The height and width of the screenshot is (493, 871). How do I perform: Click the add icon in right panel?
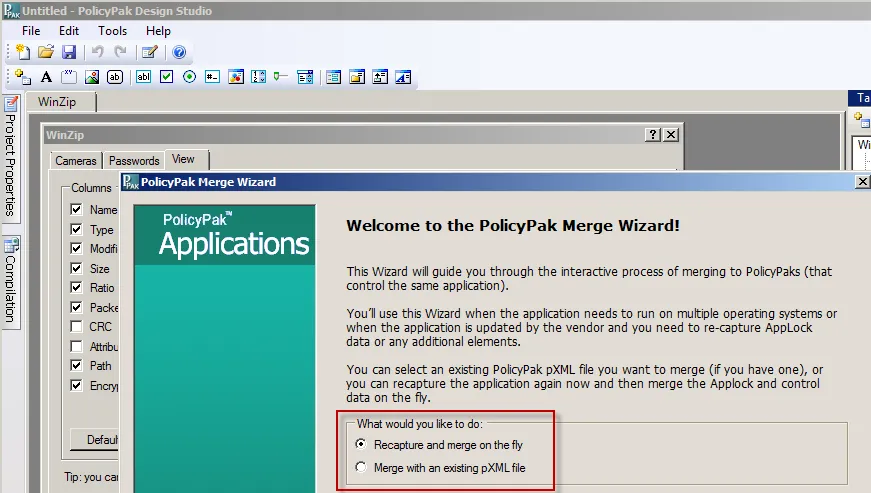(x=862, y=119)
